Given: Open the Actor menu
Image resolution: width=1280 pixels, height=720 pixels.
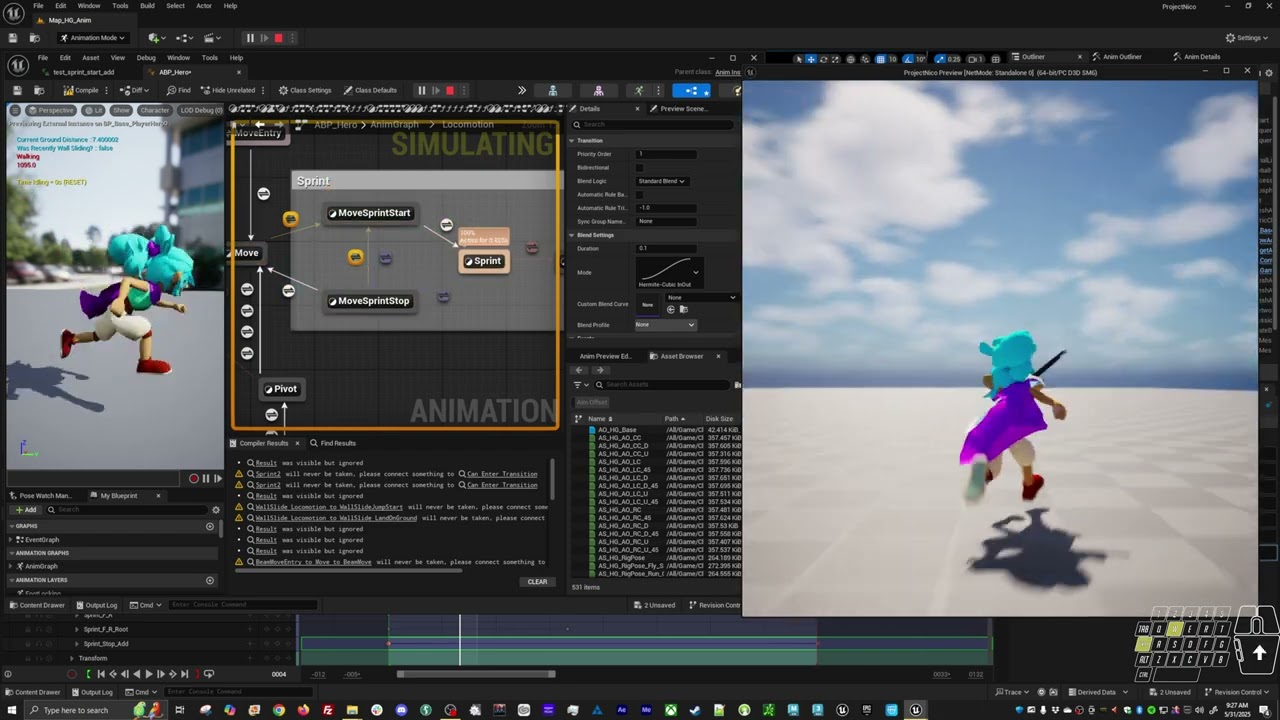Looking at the screenshot, I should point(204,6).
